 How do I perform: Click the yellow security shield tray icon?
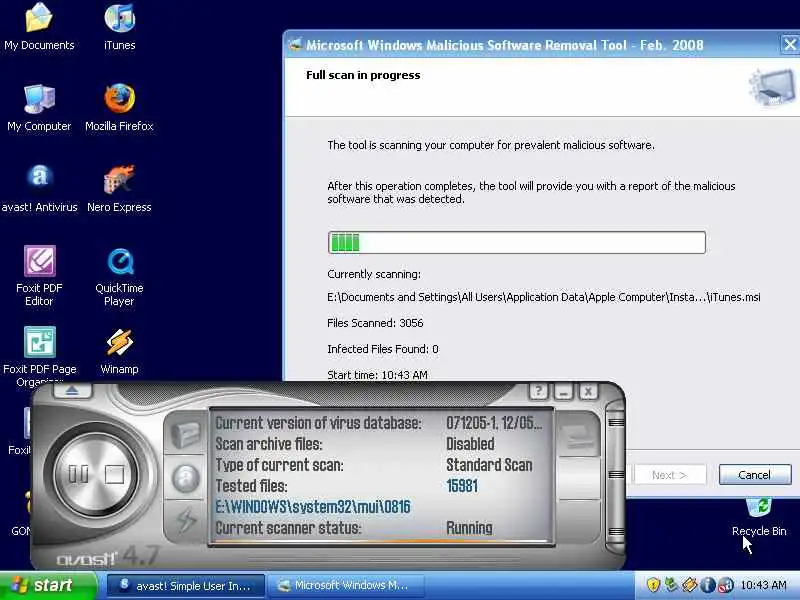coord(653,585)
